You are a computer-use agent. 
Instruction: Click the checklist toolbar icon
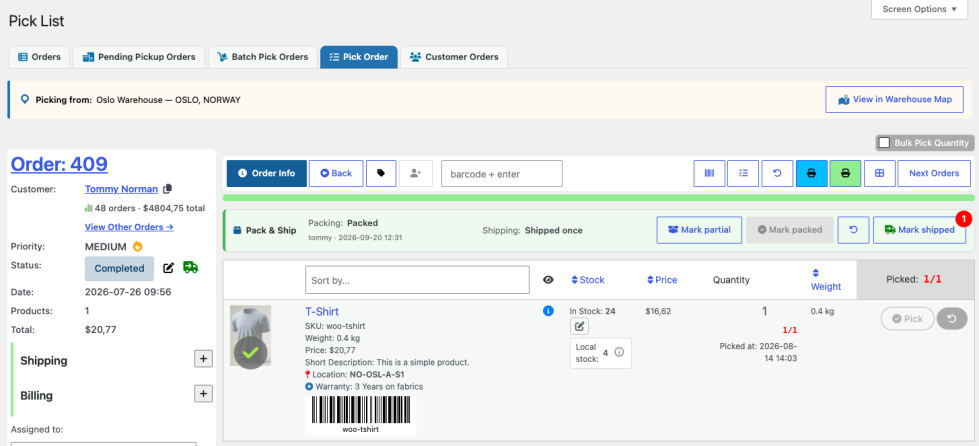743,174
